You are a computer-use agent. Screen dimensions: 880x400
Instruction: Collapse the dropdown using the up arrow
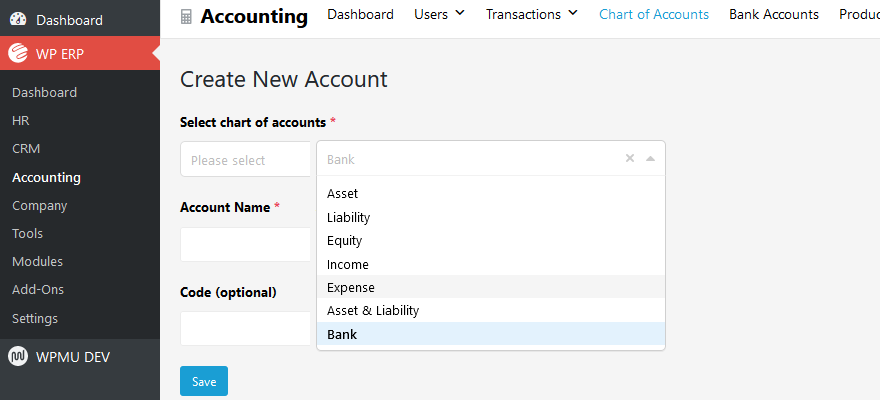click(650, 159)
